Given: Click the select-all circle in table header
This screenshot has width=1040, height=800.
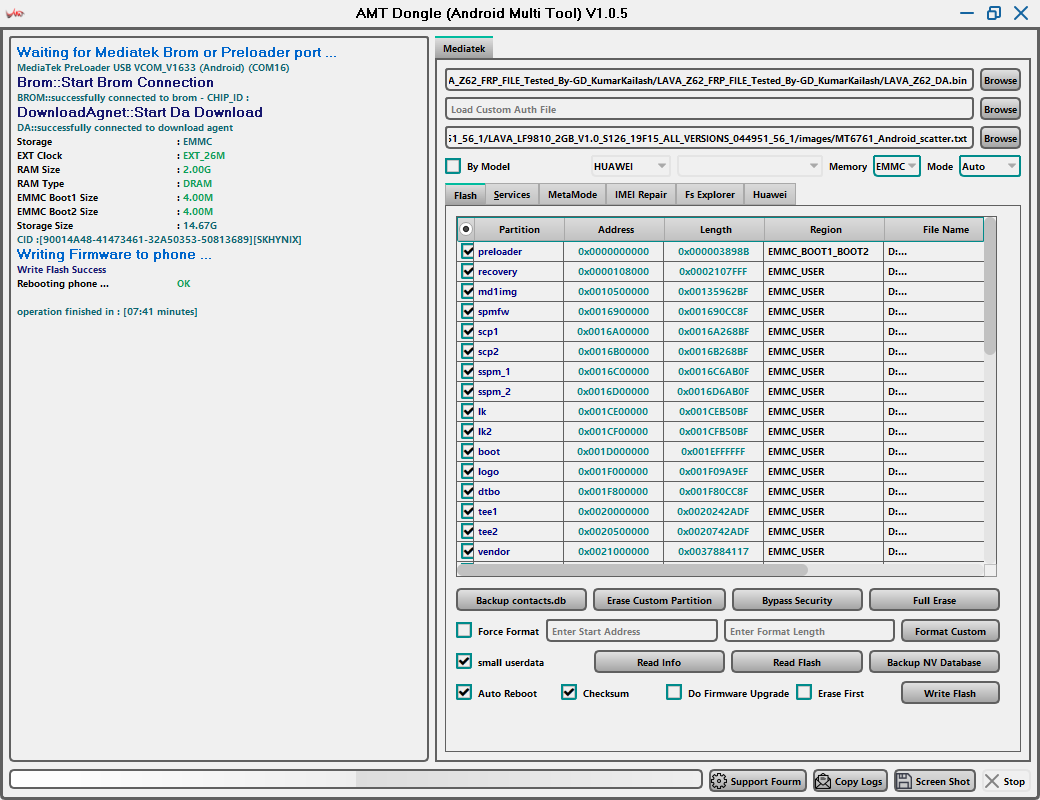Looking at the screenshot, I should point(466,229).
